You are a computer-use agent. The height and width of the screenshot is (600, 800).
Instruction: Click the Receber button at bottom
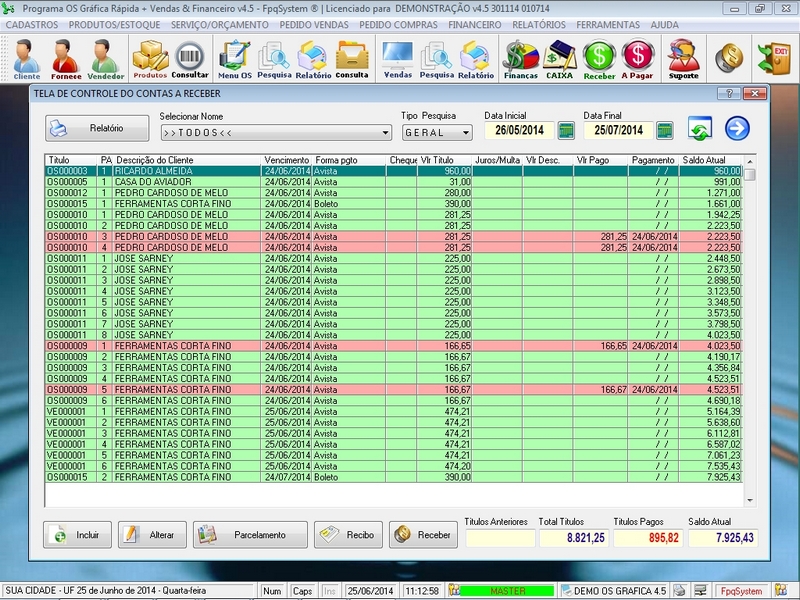422,535
